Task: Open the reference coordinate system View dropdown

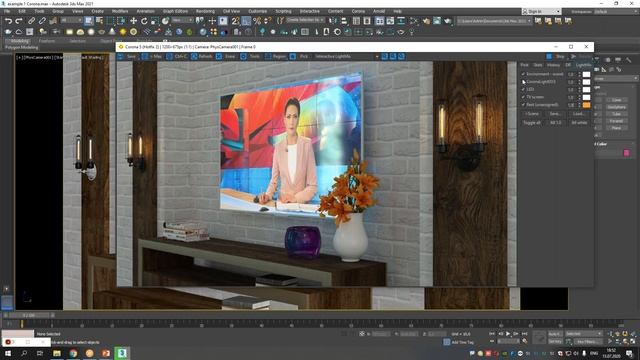Action: click(182, 20)
